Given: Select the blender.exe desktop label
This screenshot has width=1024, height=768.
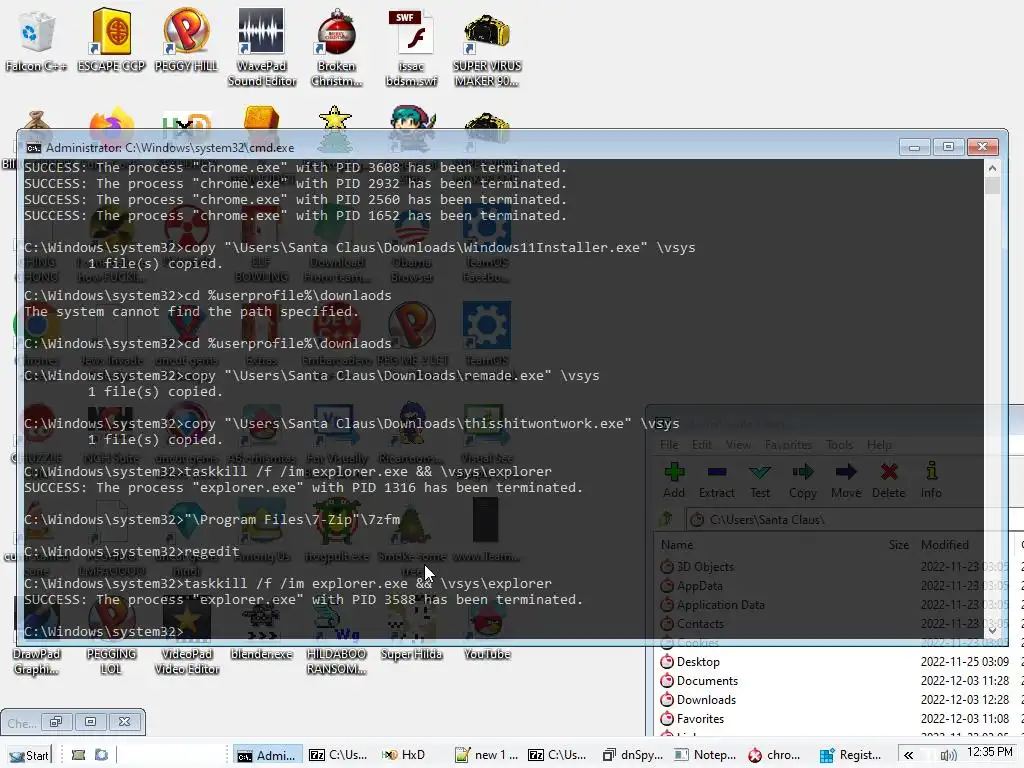Looking at the screenshot, I should point(261,654).
